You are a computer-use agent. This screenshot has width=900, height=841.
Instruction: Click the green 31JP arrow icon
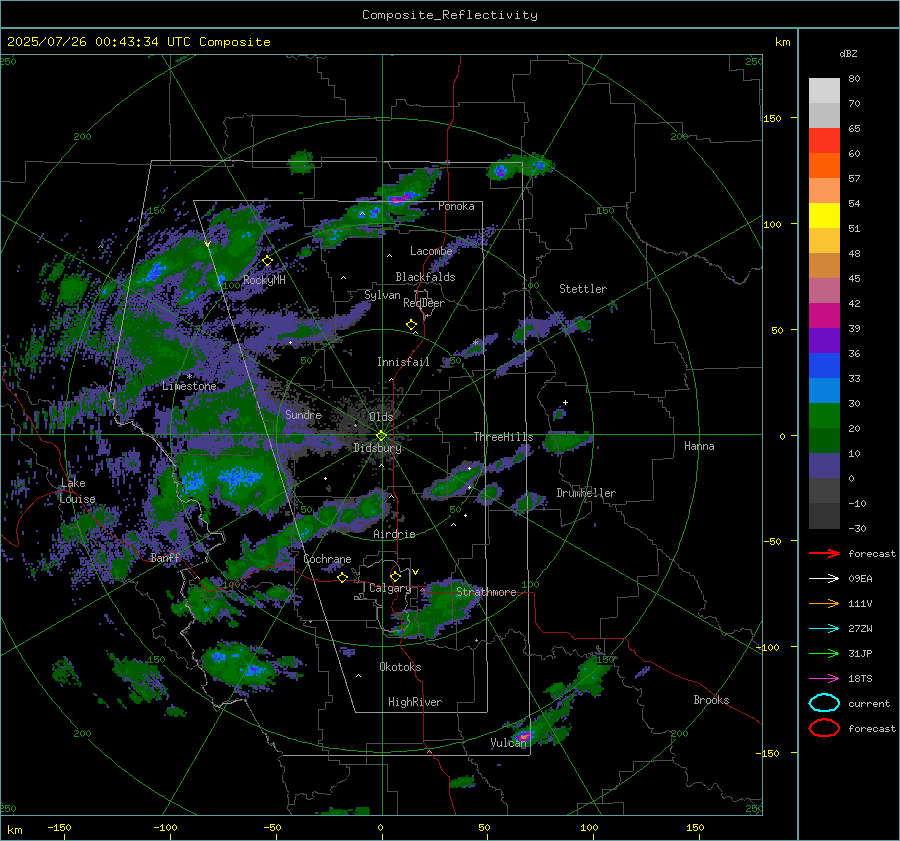coord(824,653)
